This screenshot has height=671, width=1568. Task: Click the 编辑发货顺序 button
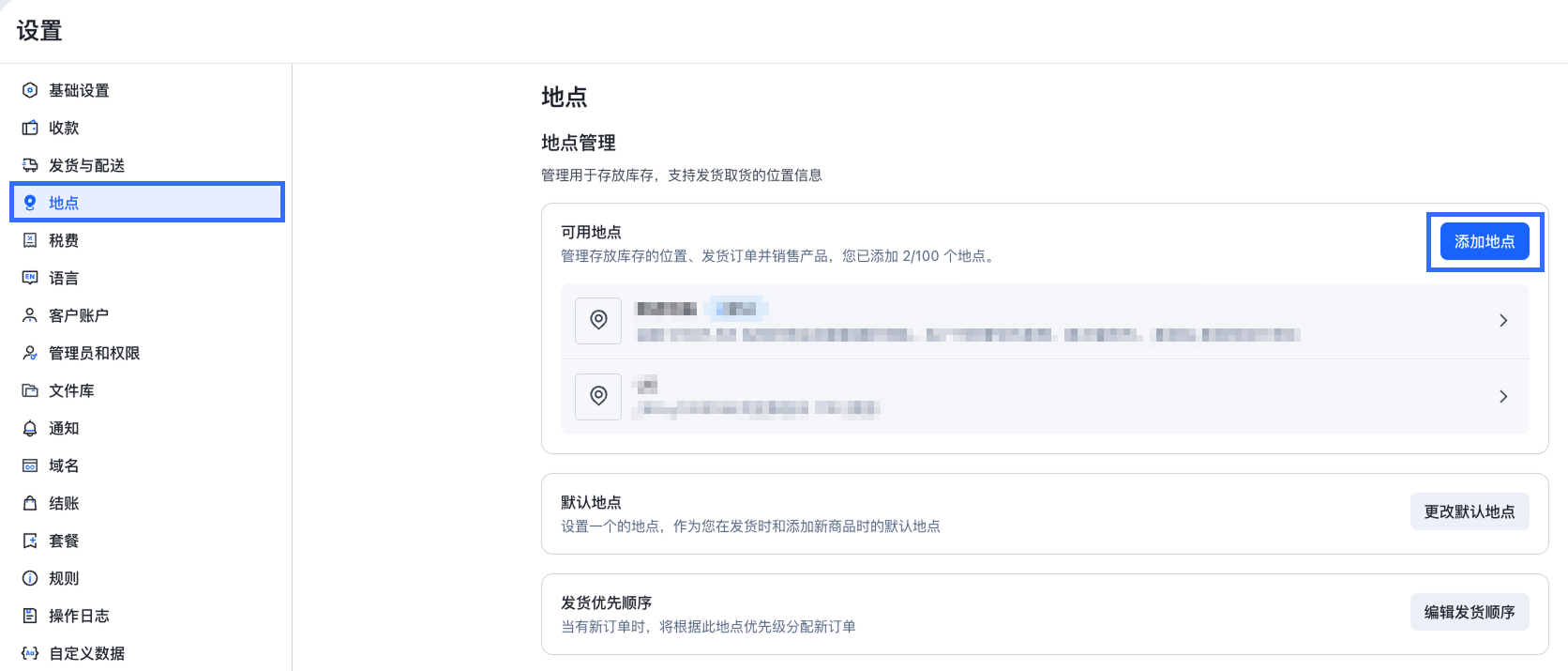(x=1470, y=612)
